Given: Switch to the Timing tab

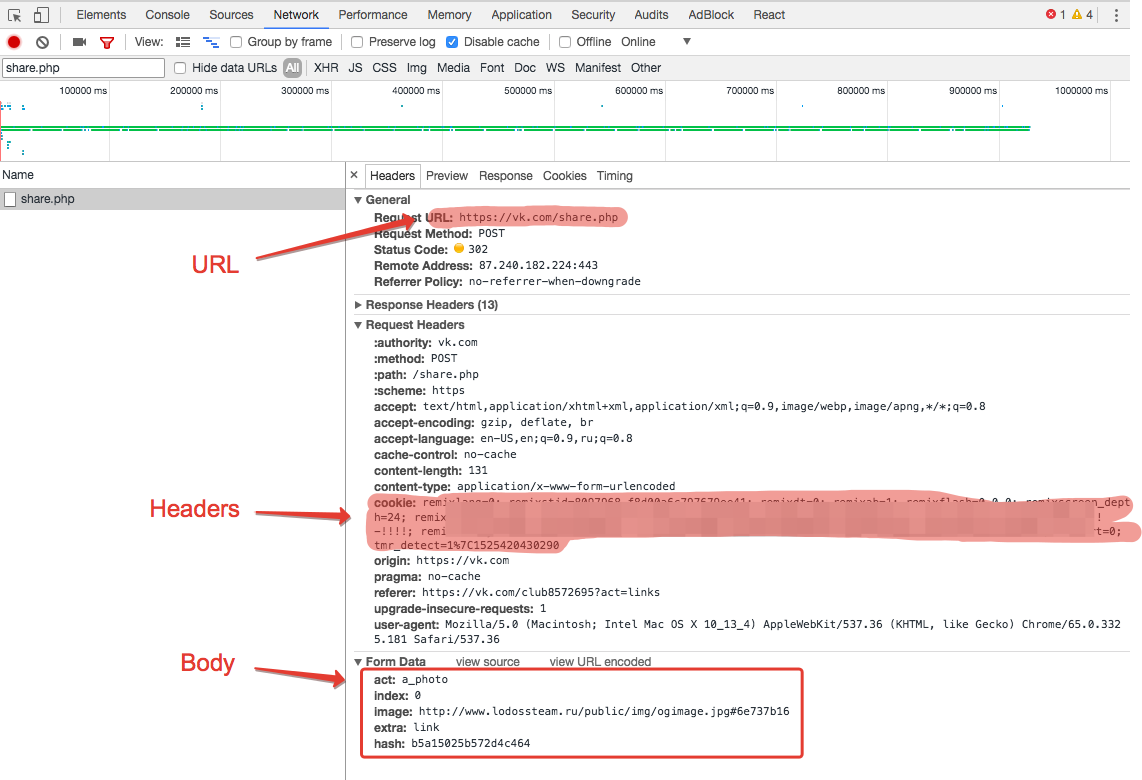Looking at the screenshot, I should coord(615,176).
